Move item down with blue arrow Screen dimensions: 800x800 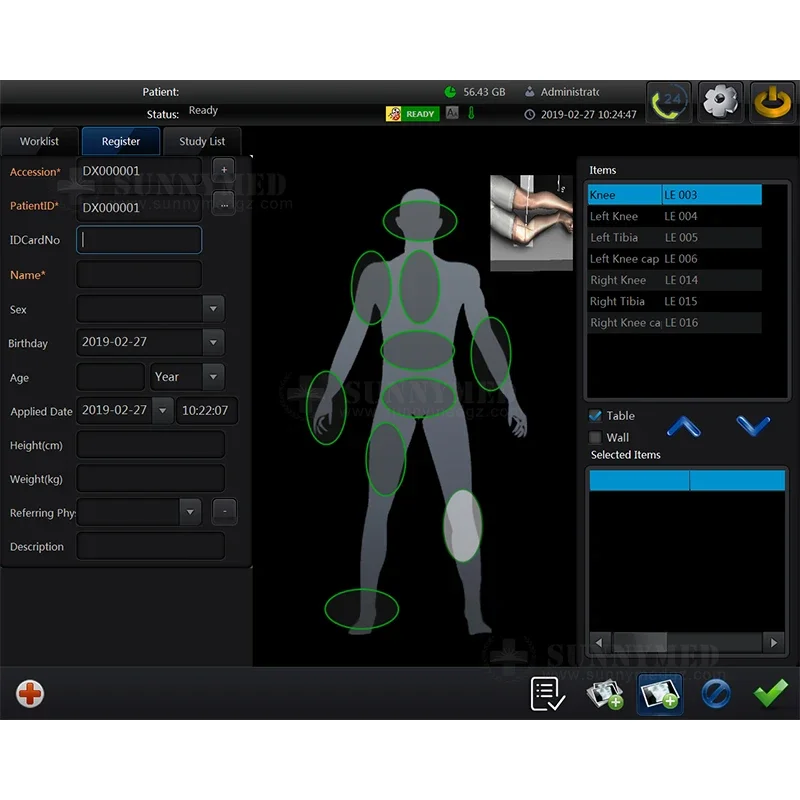[753, 426]
